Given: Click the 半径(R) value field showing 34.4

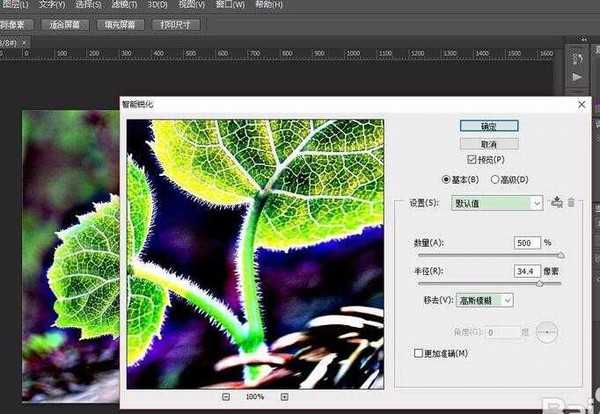Looking at the screenshot, I should (x=526, y=271).
